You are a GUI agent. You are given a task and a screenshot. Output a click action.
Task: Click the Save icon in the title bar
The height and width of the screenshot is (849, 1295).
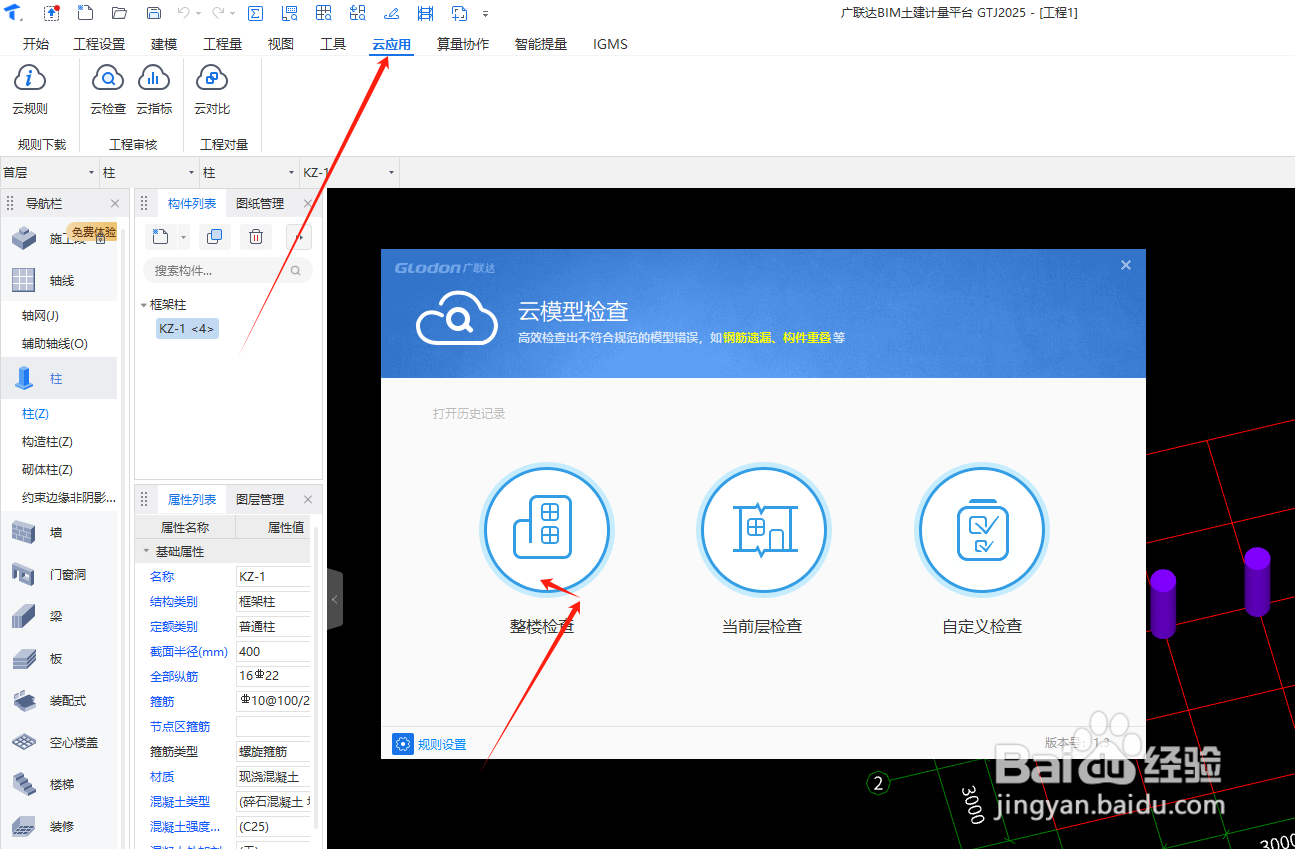154,13
